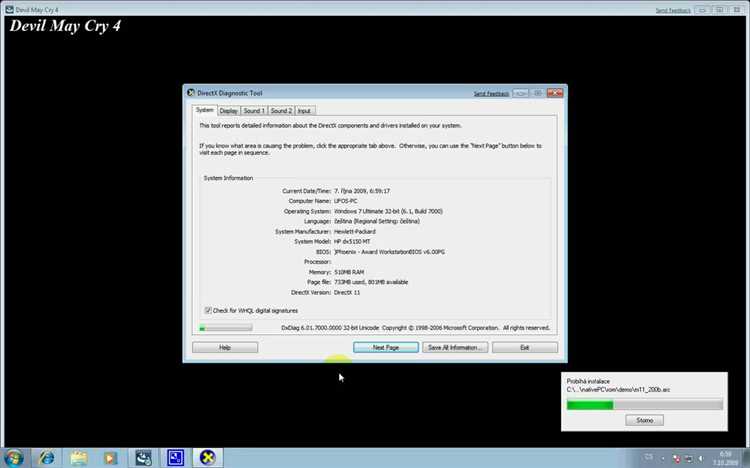
Task: Toggle Check for WHQL digital signatures
Action: pos(208,311)
